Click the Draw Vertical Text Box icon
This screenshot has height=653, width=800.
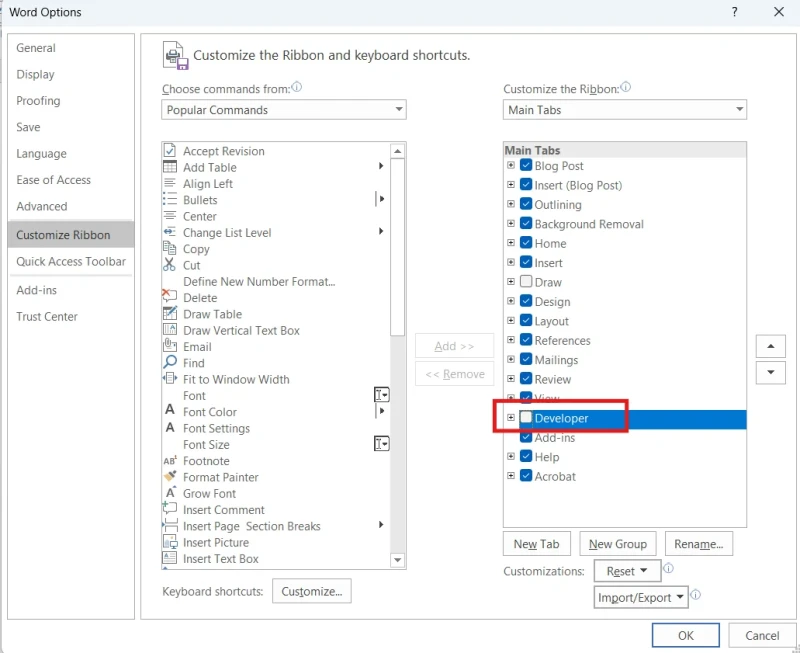pyautogui.click(x=169, y=330)
